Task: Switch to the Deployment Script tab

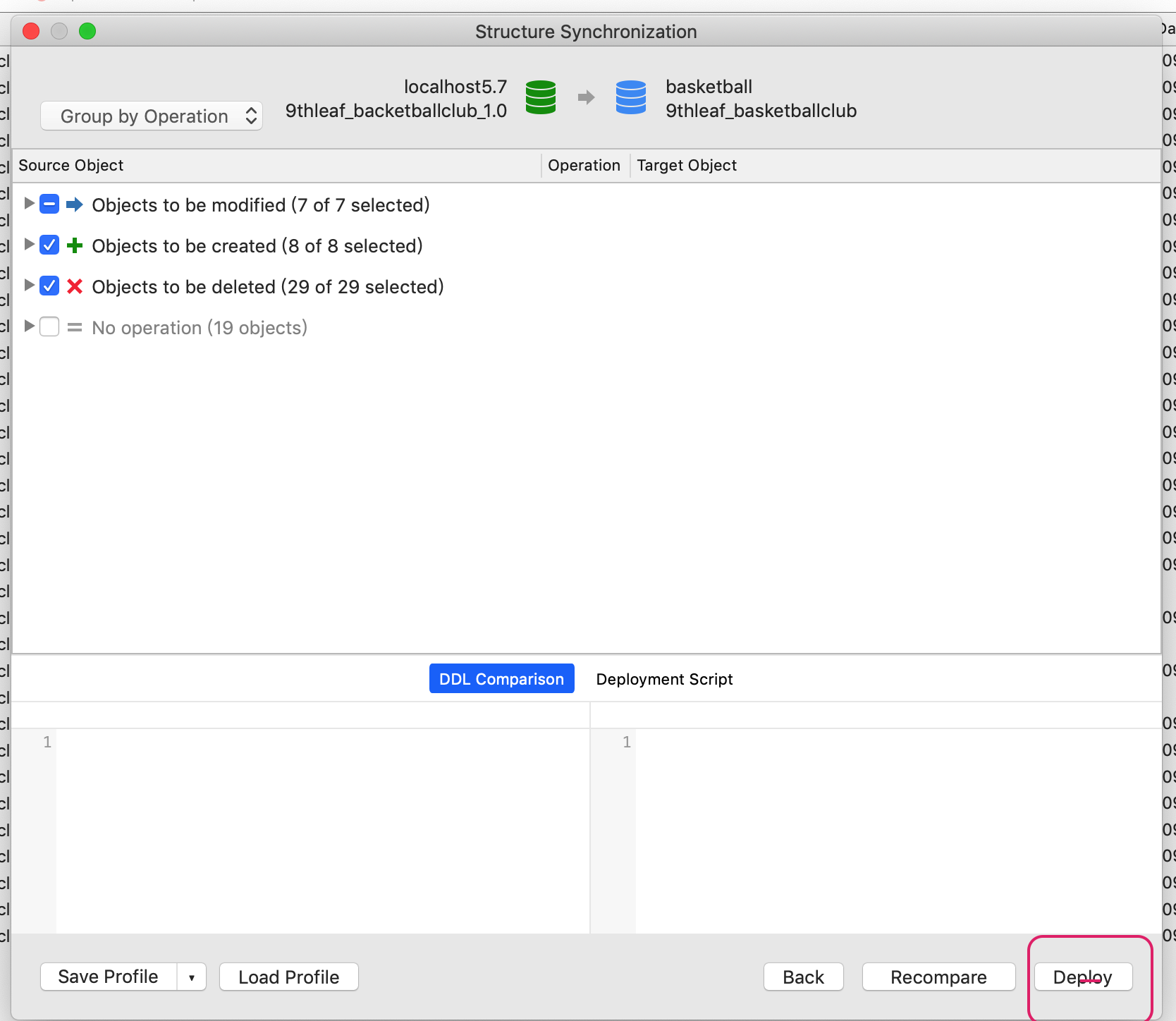Action: pos(663,679)
